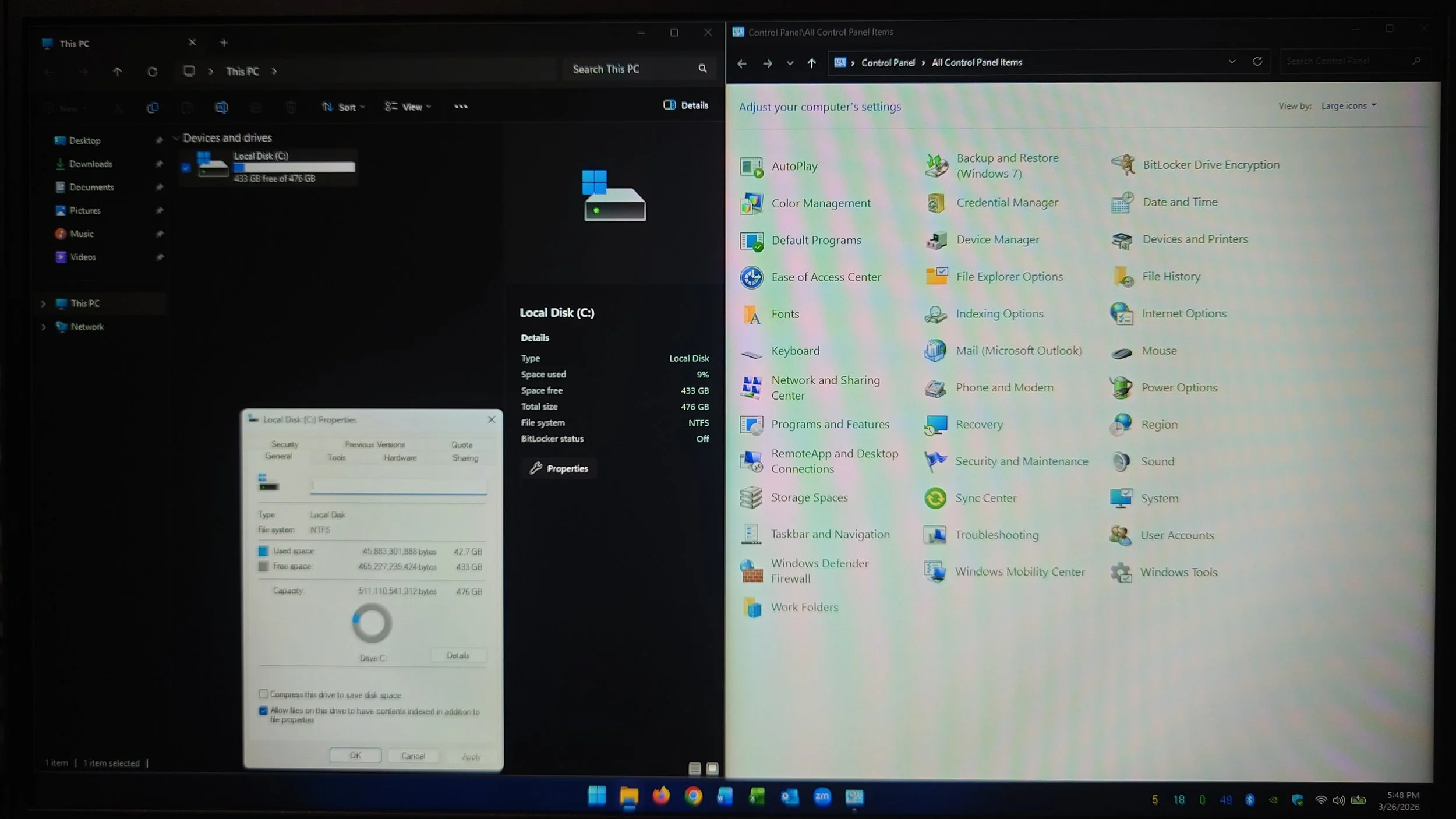Toggle the Local Disk (C:) selection checkbox
Screen dimensions: 1456x819
(186, 168)
